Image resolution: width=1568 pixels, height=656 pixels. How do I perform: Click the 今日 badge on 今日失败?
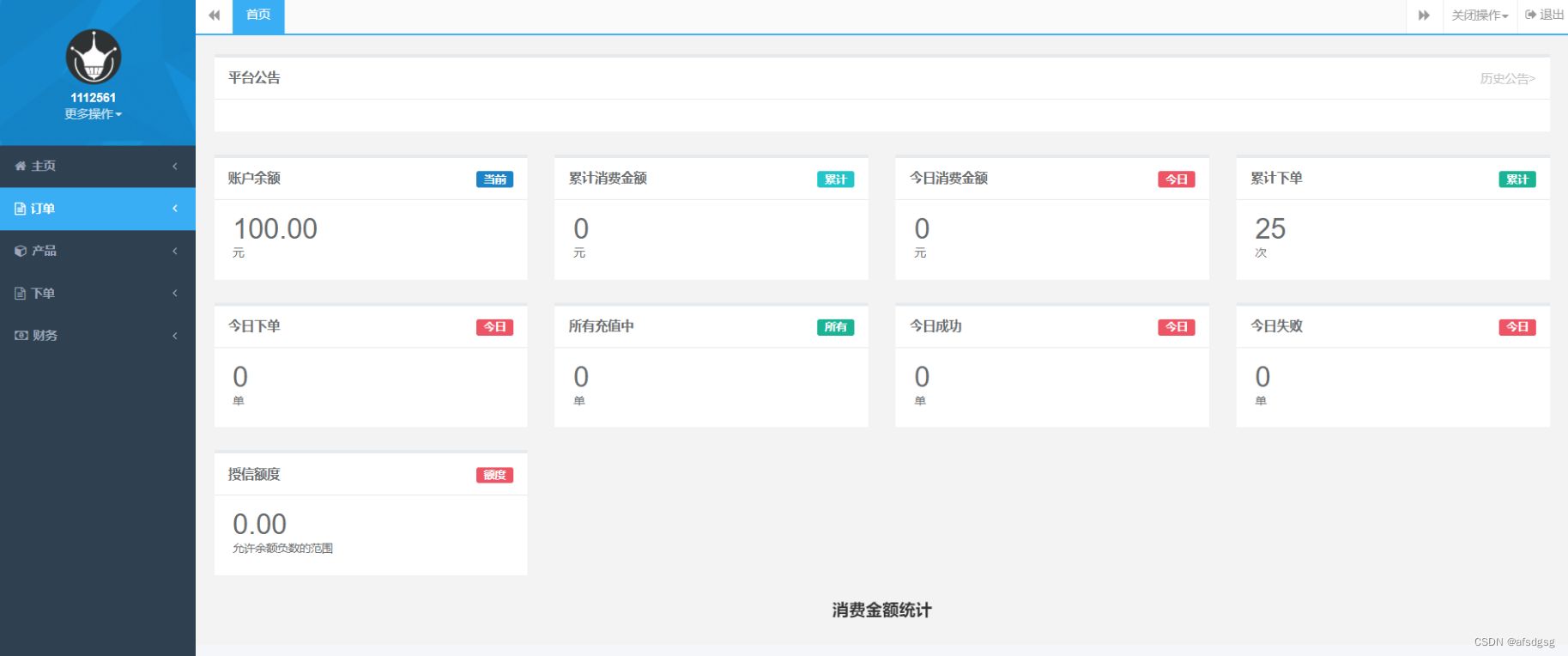1517,327
